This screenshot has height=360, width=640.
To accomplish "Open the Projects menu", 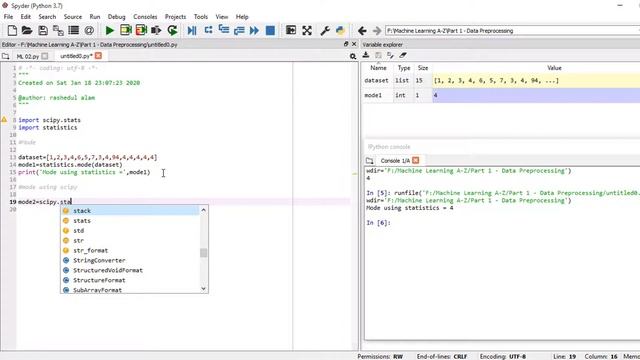I will [176, 17].
